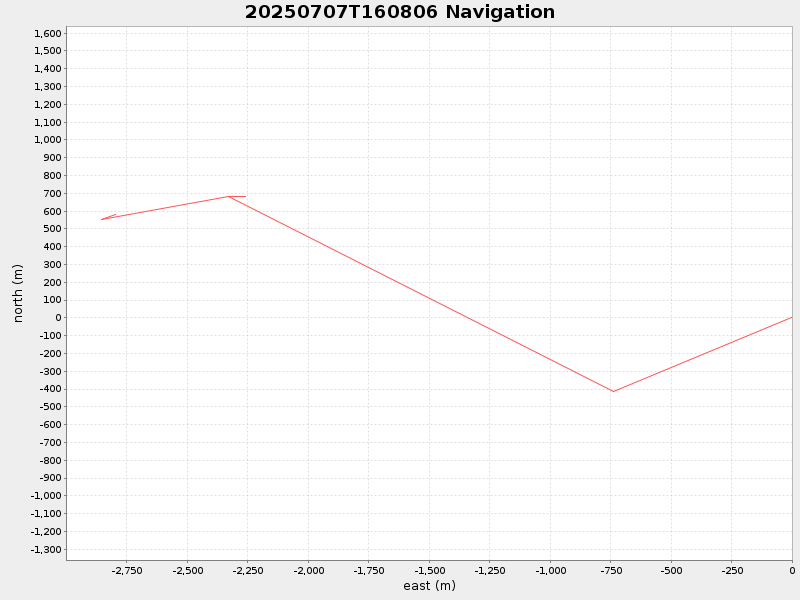This screenshot has height=600, width=800.
Task: Click the -400 north axis tick label
Action: click(x=51, y=389)
